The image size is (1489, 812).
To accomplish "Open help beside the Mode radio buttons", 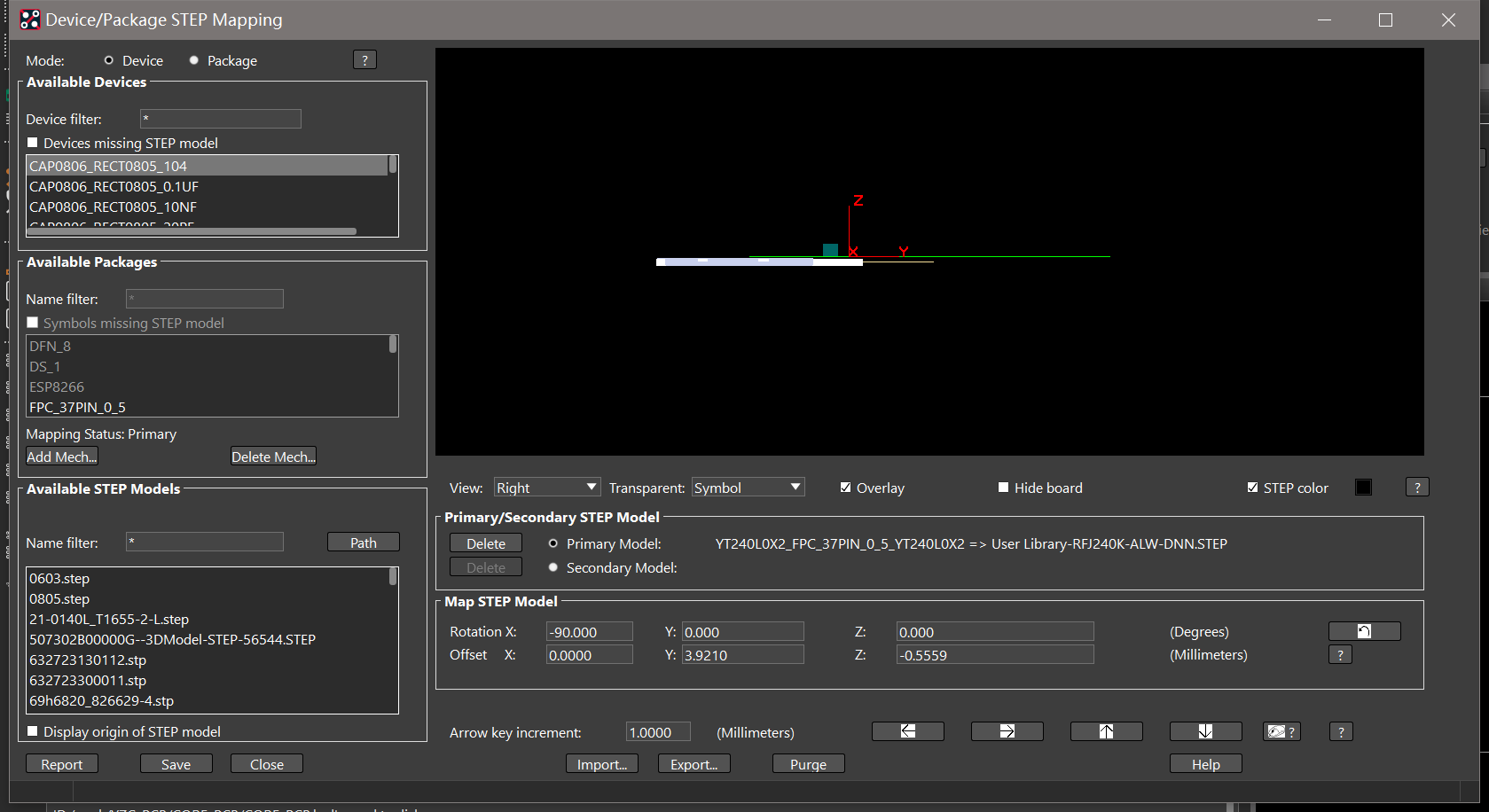I will (364, 60).
